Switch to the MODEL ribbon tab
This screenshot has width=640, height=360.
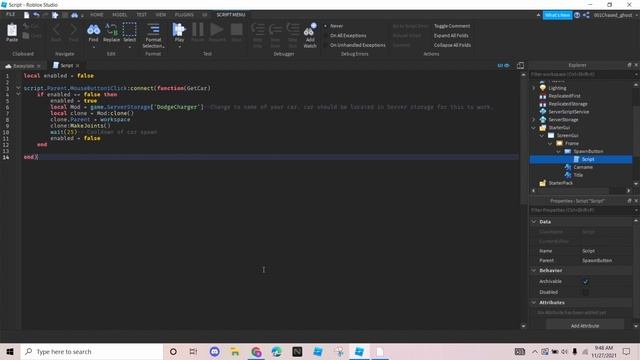(x=120, y=15)
